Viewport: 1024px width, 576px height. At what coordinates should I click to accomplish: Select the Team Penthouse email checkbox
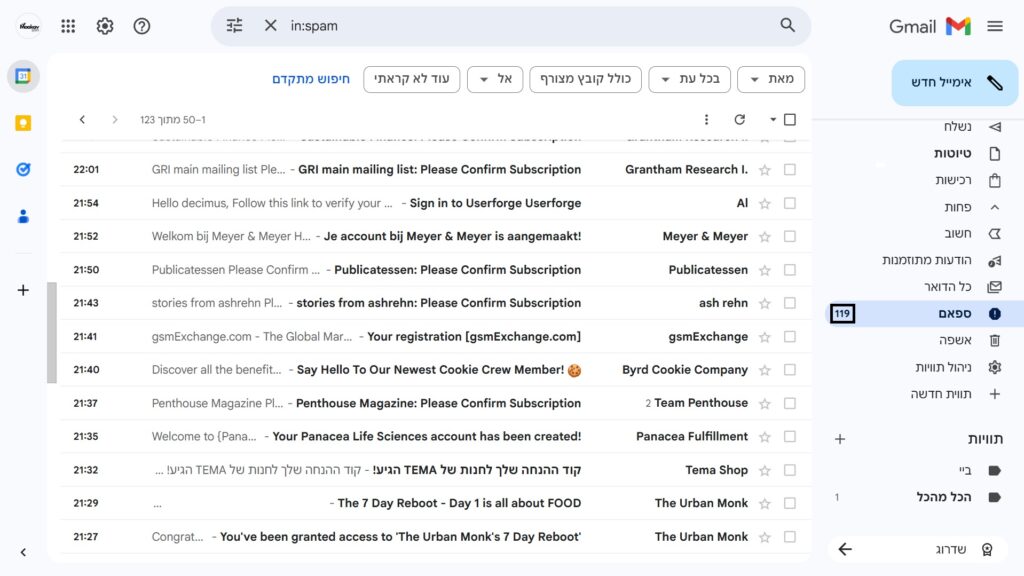click(790, 404)
